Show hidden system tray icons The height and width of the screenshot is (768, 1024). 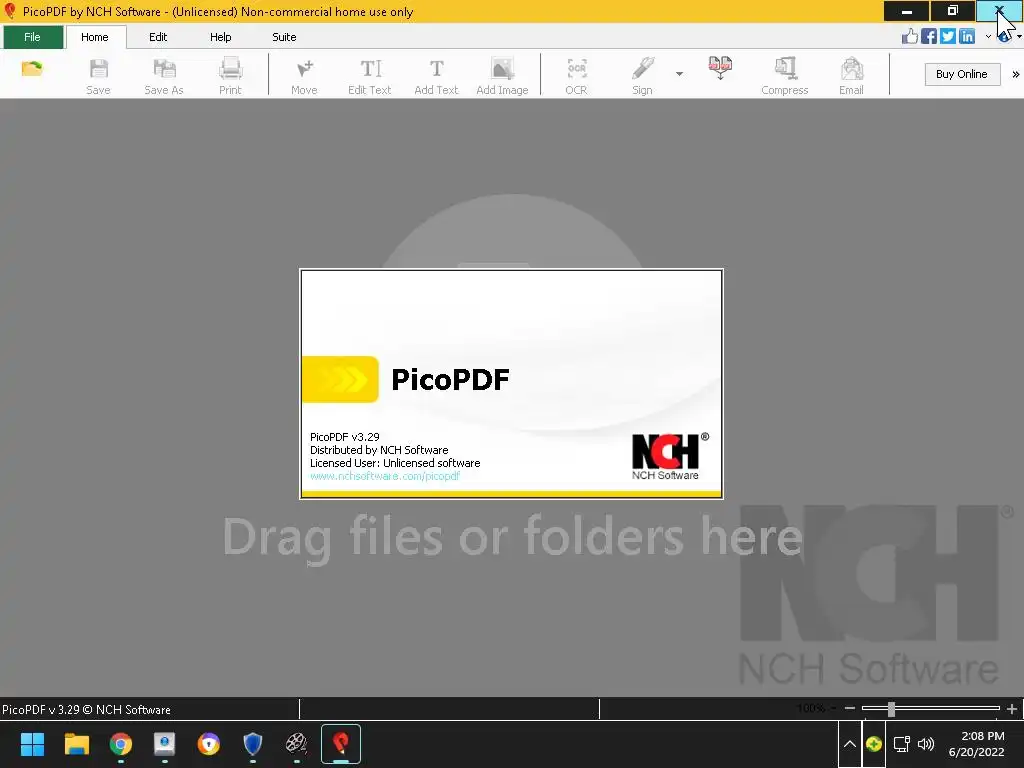(x=850, y=744)
